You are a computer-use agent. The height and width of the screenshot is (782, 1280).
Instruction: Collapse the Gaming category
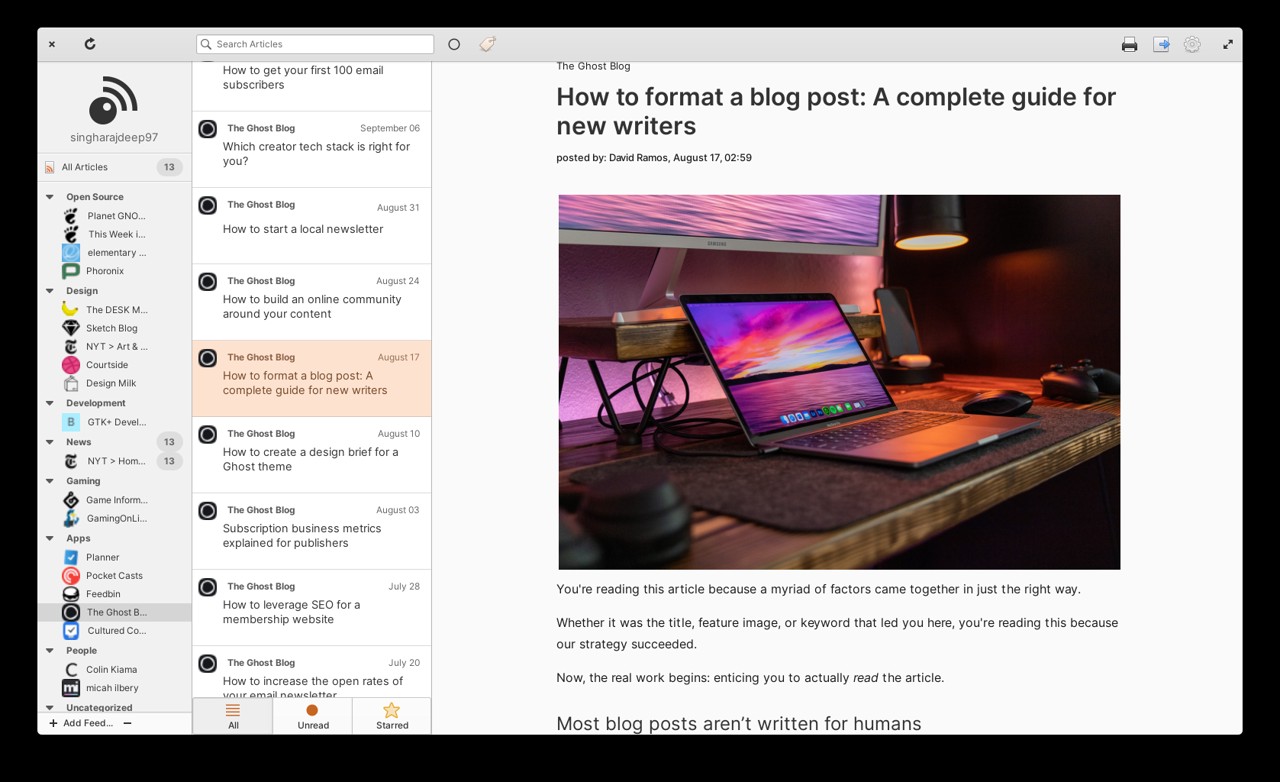tap(50, 481)
